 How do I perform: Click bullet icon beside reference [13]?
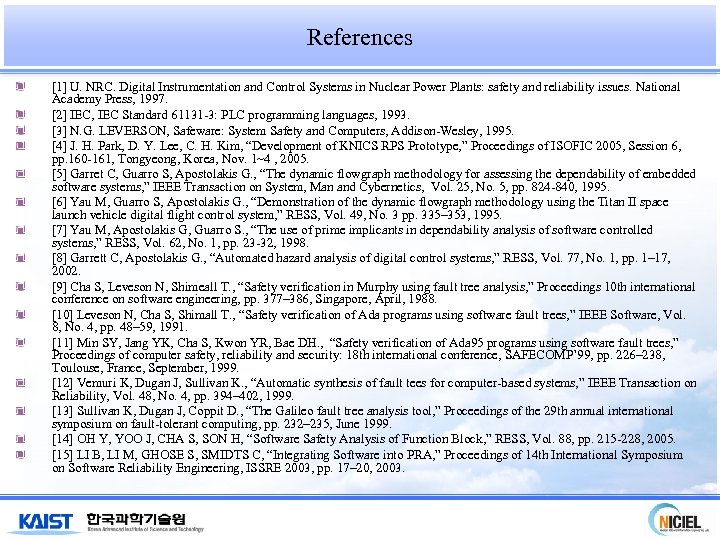tap(20, 410)
